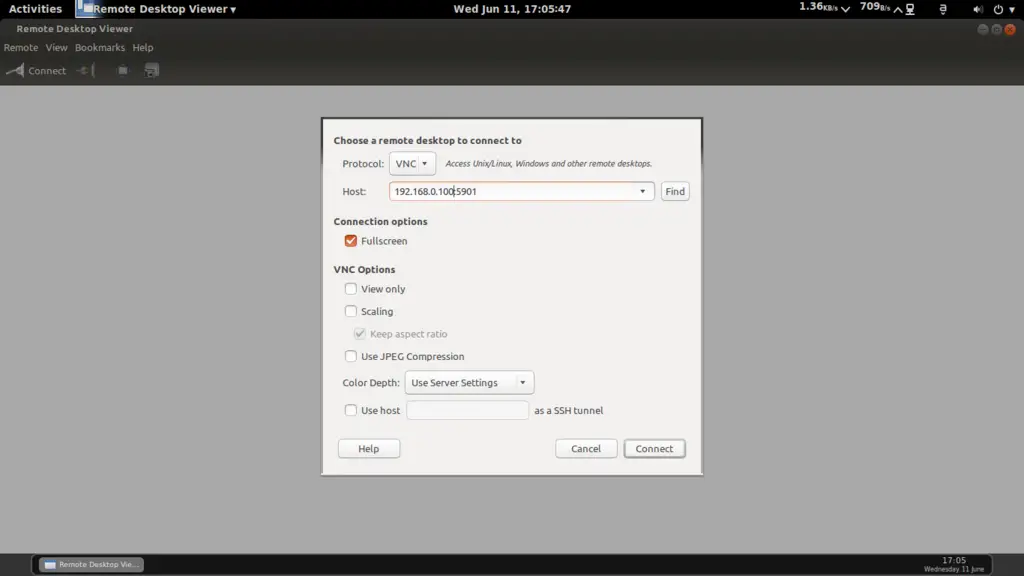The width and height of the screenshot is (1024, 576).
Task: Enable the View only checkbox
Action: click(x=351, y=289)
